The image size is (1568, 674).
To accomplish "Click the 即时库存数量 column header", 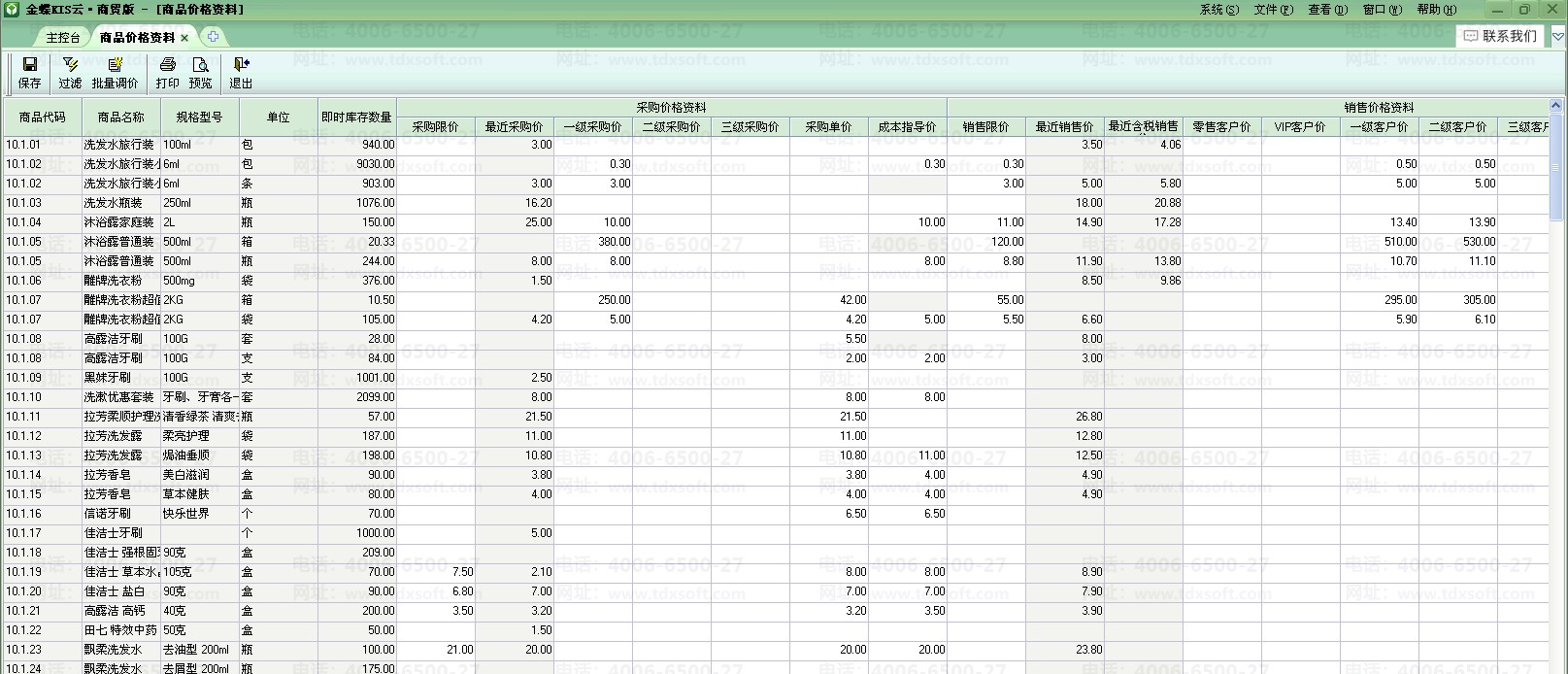I will pyautogui.click(x=356, y=118).
